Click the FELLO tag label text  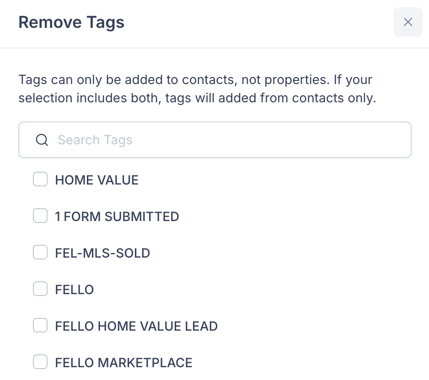pos(74,289)
